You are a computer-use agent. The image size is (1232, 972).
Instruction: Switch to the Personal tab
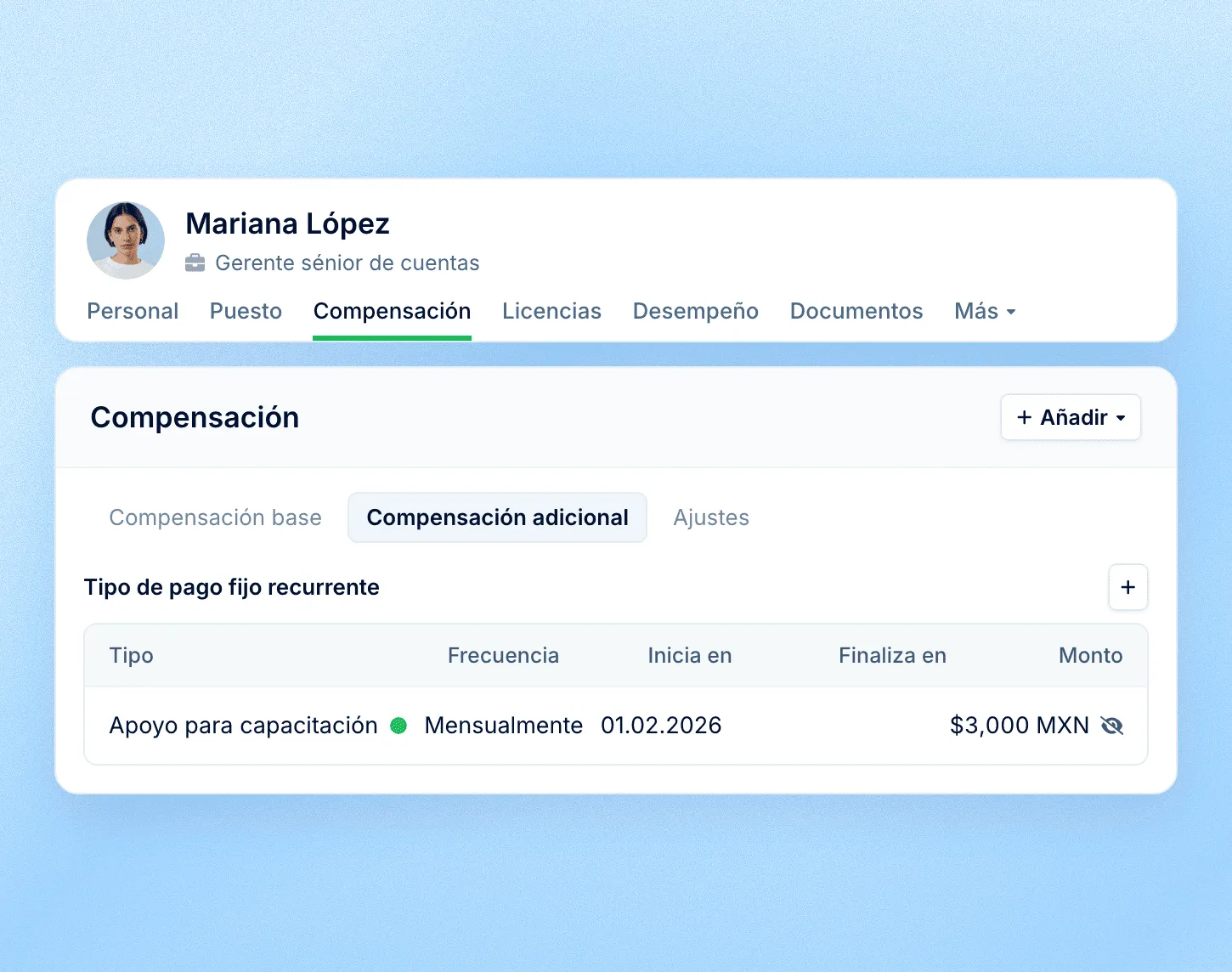[x=133, y=311]
